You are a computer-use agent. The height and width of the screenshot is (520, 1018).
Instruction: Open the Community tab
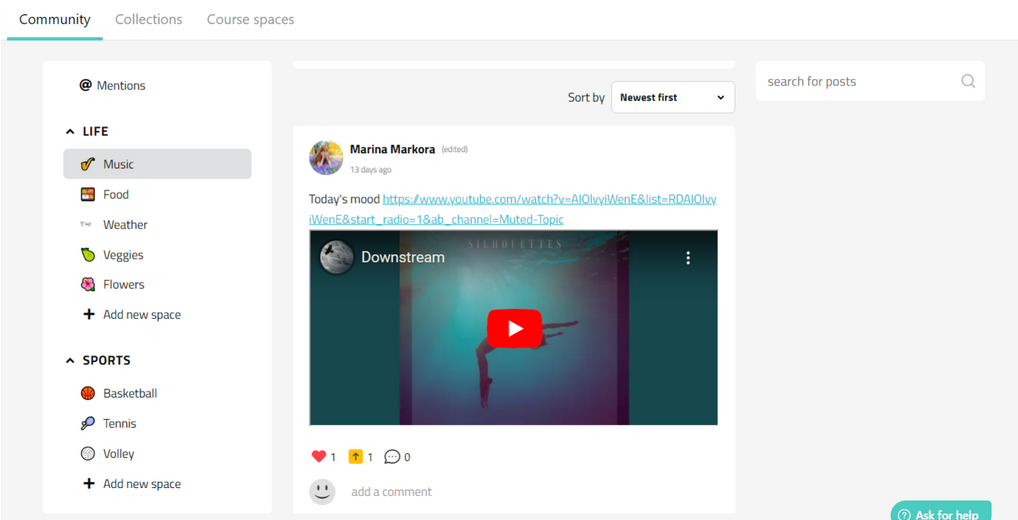point(55,19)
